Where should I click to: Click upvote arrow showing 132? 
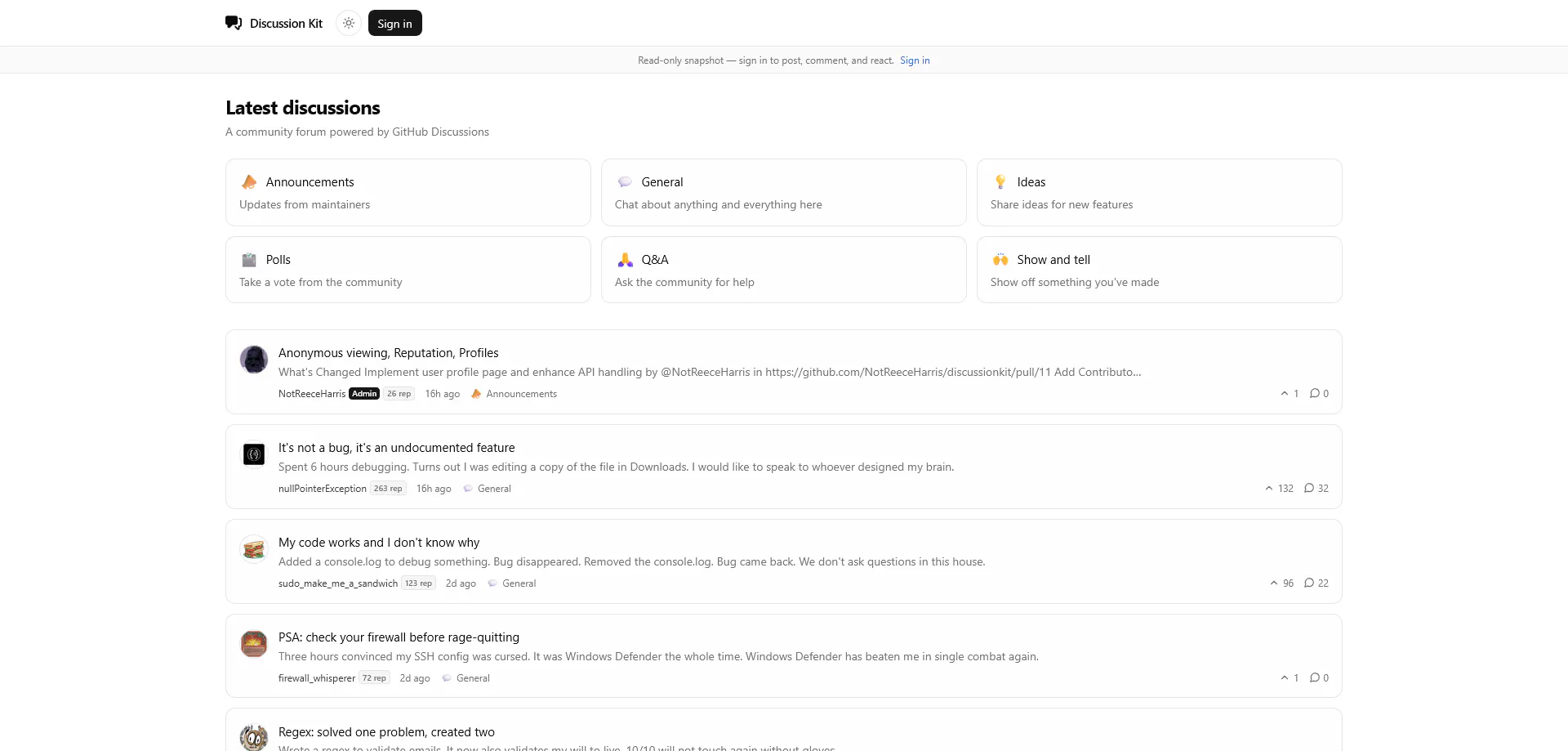click(x=1269, y=489)
